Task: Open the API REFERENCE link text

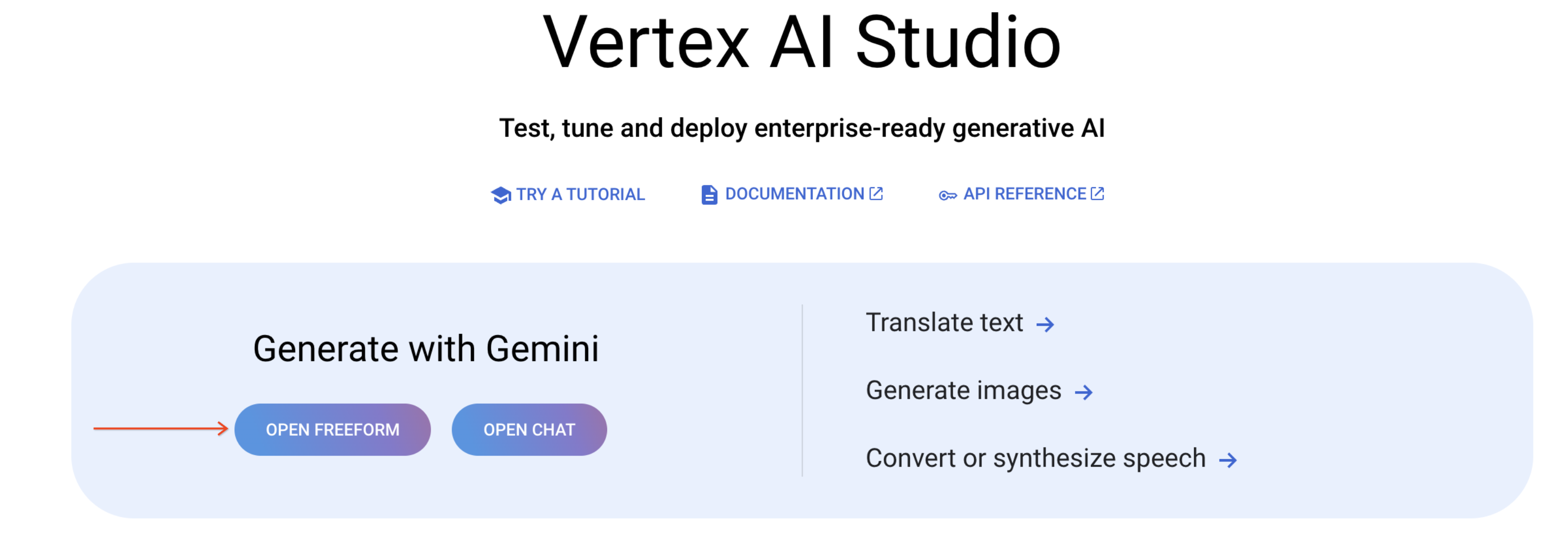Action: [x=1025, y=194]
